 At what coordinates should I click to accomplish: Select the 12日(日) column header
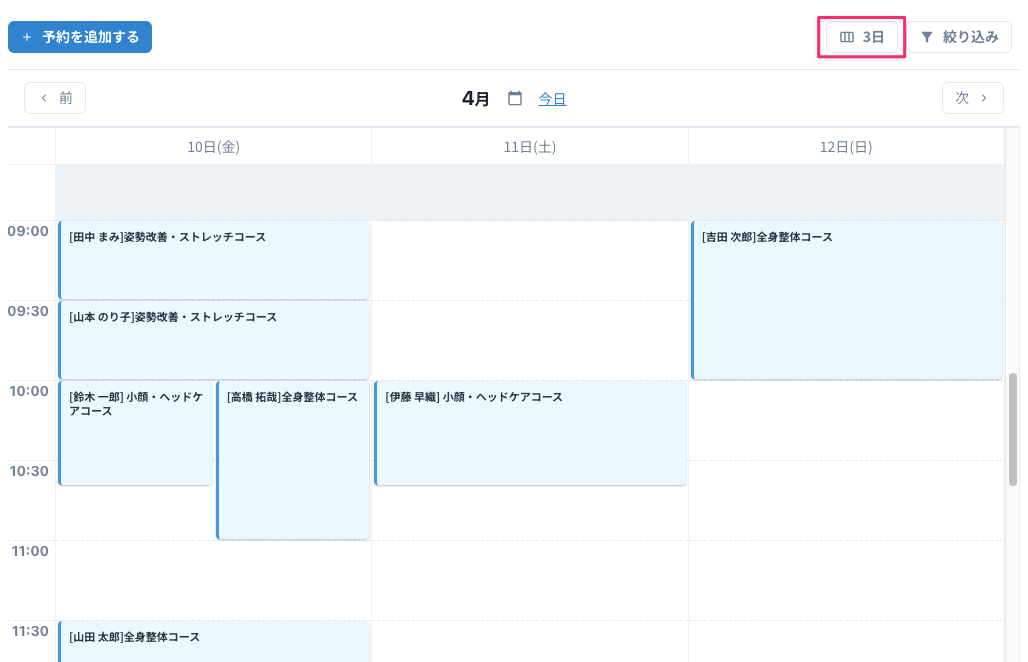[x=846, y=147]
